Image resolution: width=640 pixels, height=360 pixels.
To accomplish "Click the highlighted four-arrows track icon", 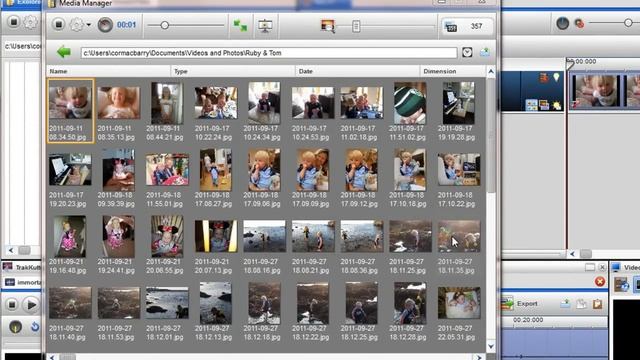I will pyautogui.click(x=531, y=105).
